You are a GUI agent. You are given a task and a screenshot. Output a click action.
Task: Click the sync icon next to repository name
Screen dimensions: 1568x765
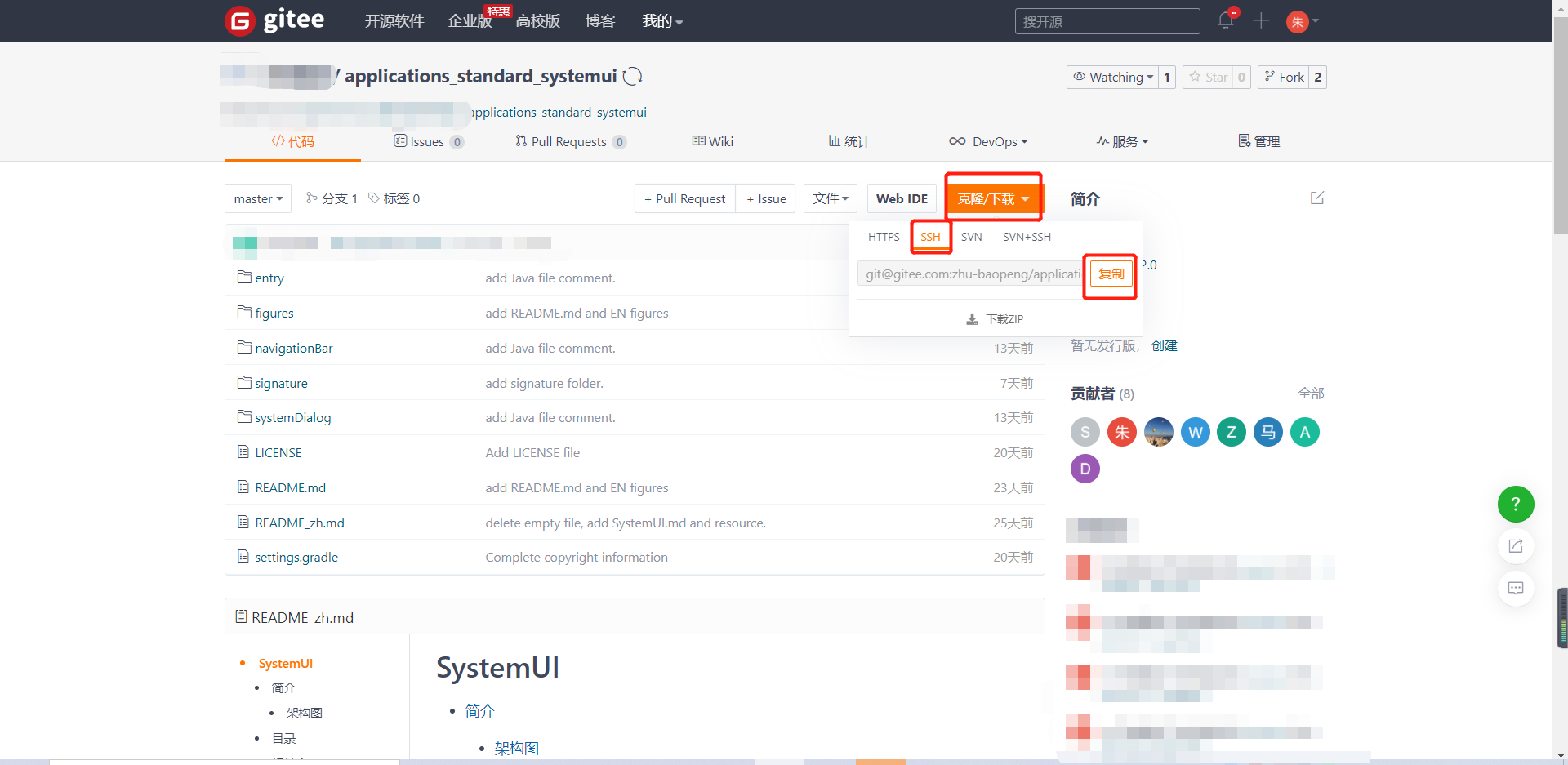(632, 77)
